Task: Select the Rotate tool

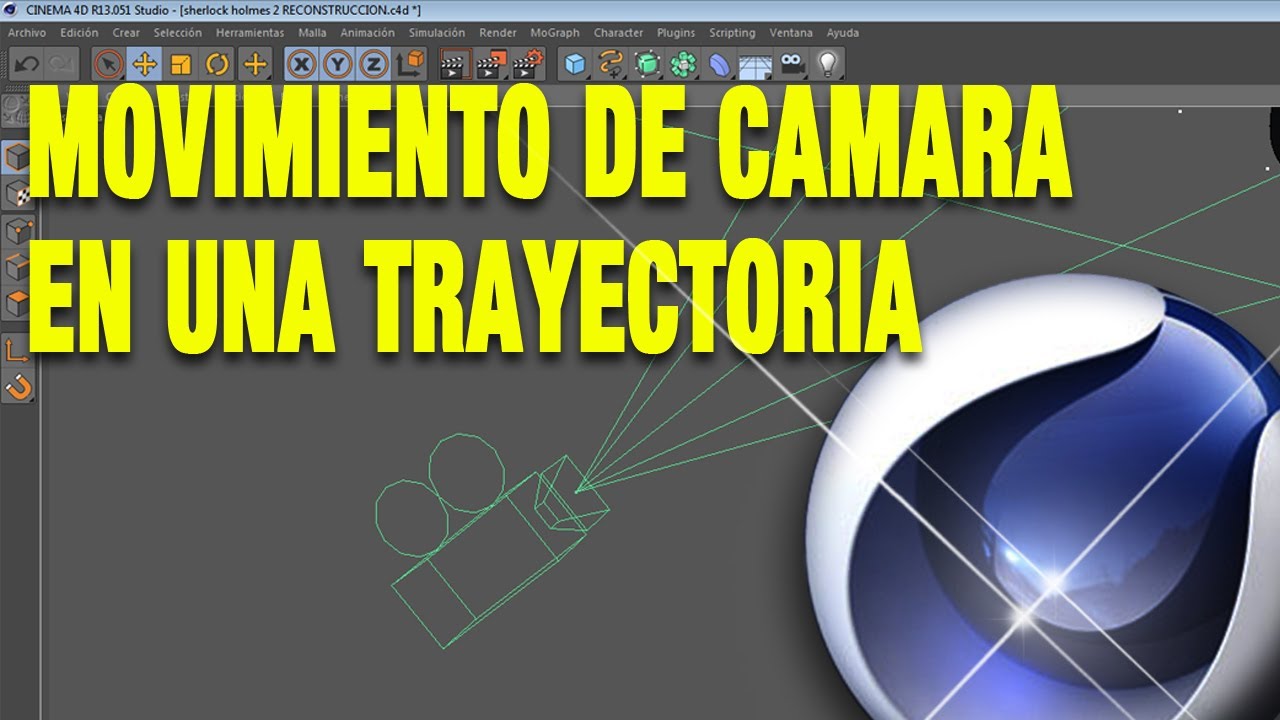Action: (x=217, y=65)
